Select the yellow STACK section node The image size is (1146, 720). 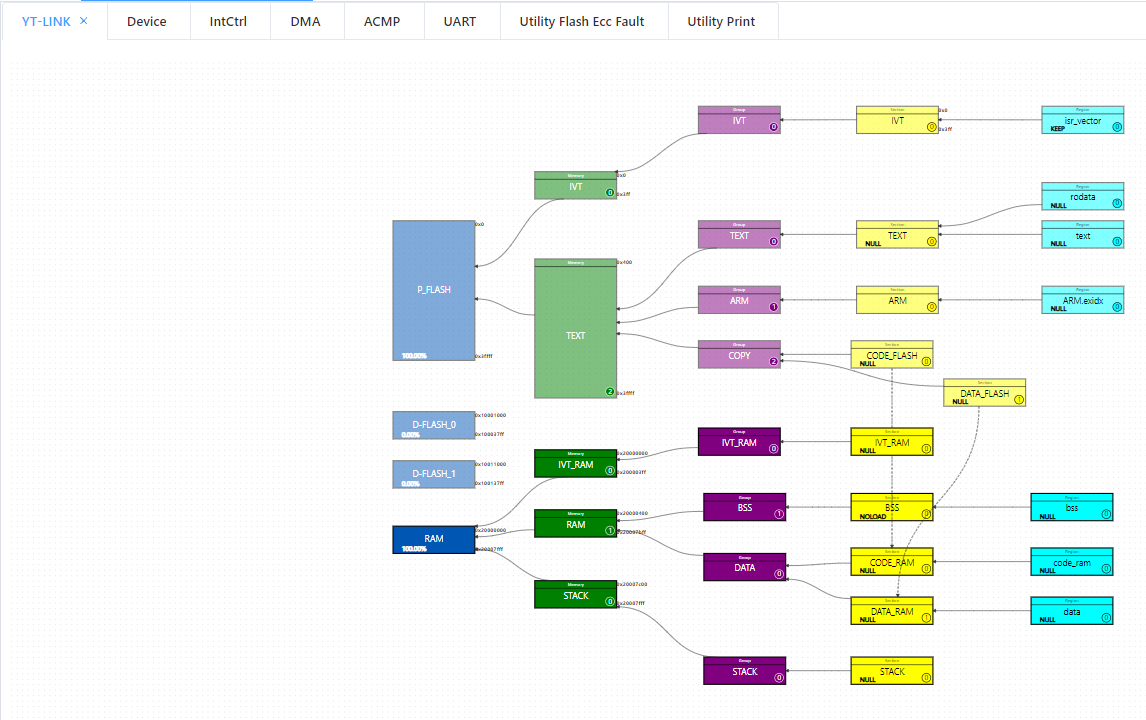click(x=892, y=670)
